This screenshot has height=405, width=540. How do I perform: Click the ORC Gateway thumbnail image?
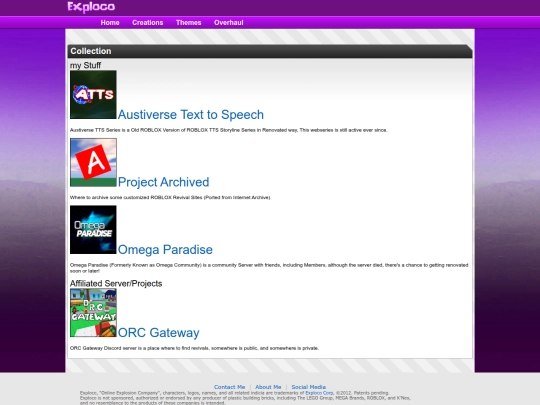coord(93,313)
